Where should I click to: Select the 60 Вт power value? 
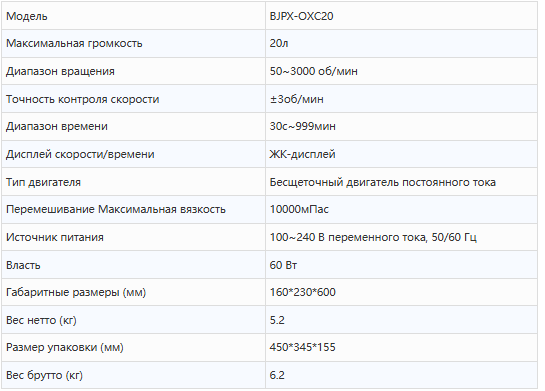pos(283,265)
